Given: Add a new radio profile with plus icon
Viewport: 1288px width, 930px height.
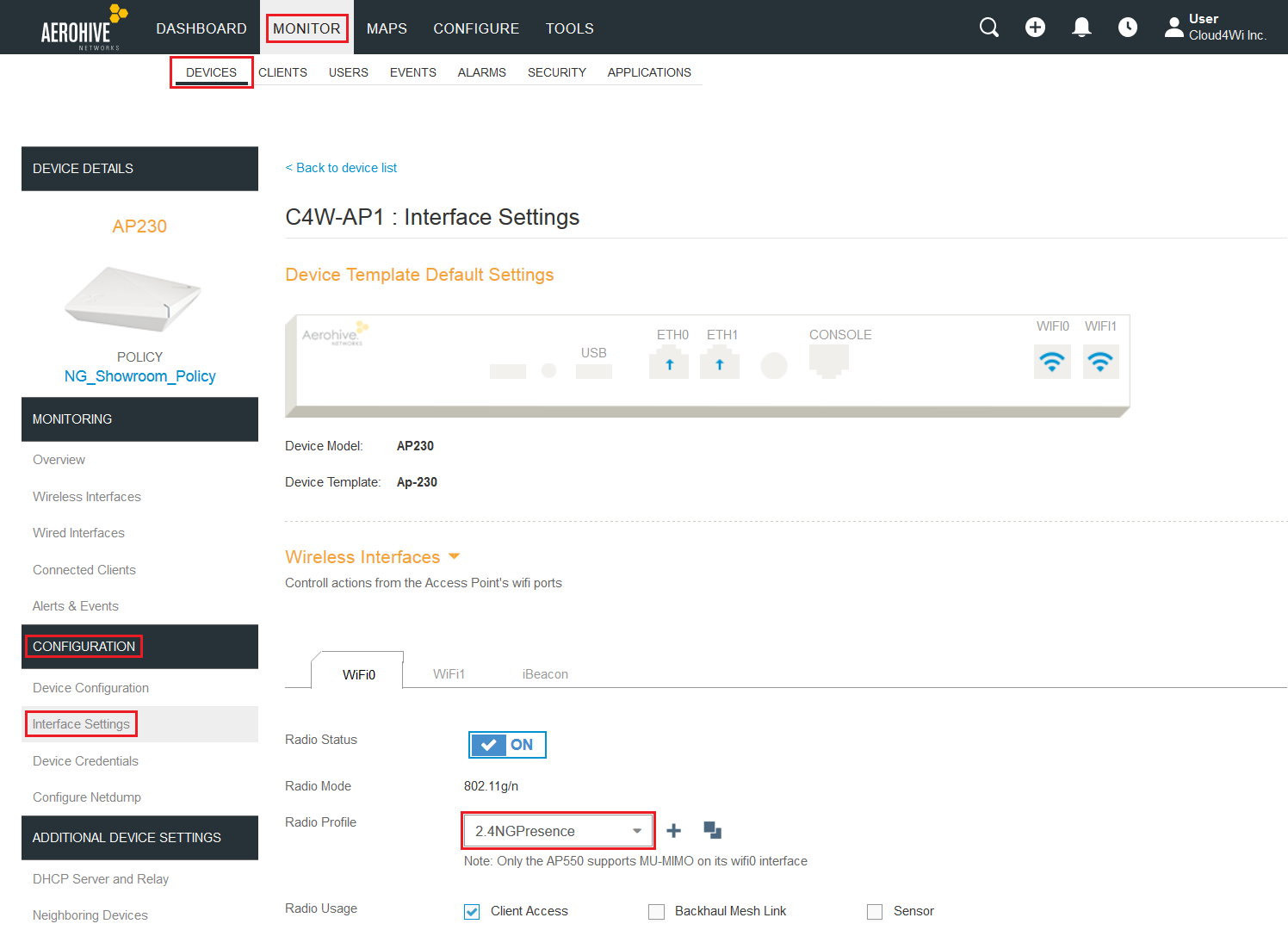Looking at the screenshot, I should pos(674,830).
